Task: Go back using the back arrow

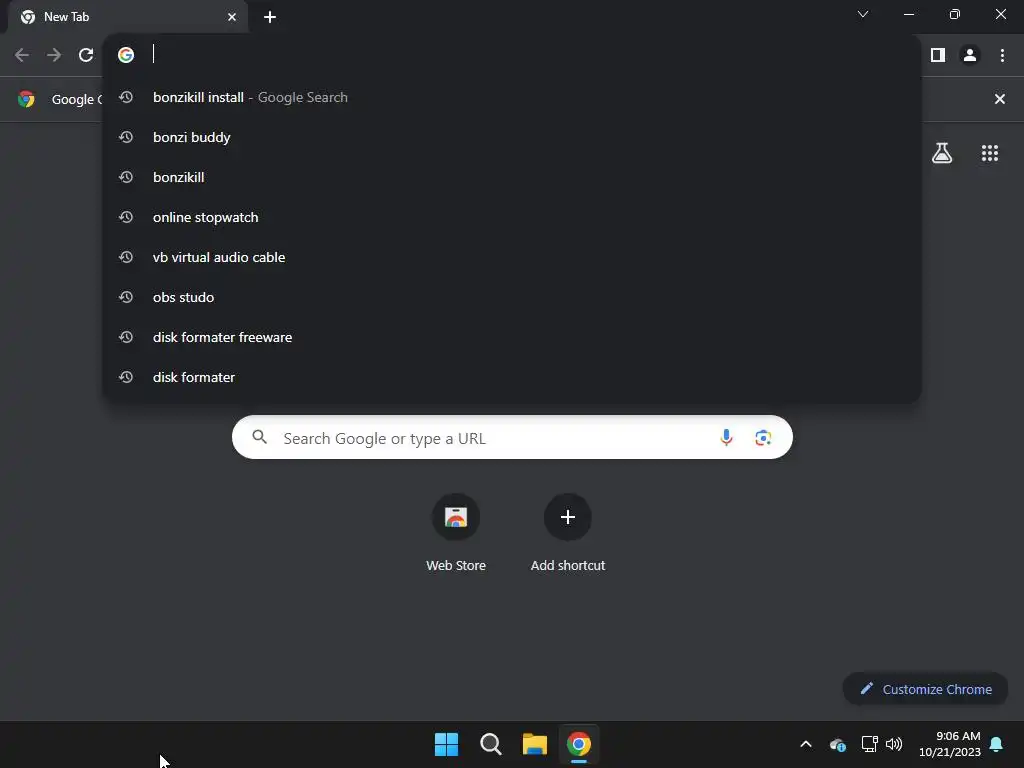Action: pyautogui.click(x=22, y=55)
